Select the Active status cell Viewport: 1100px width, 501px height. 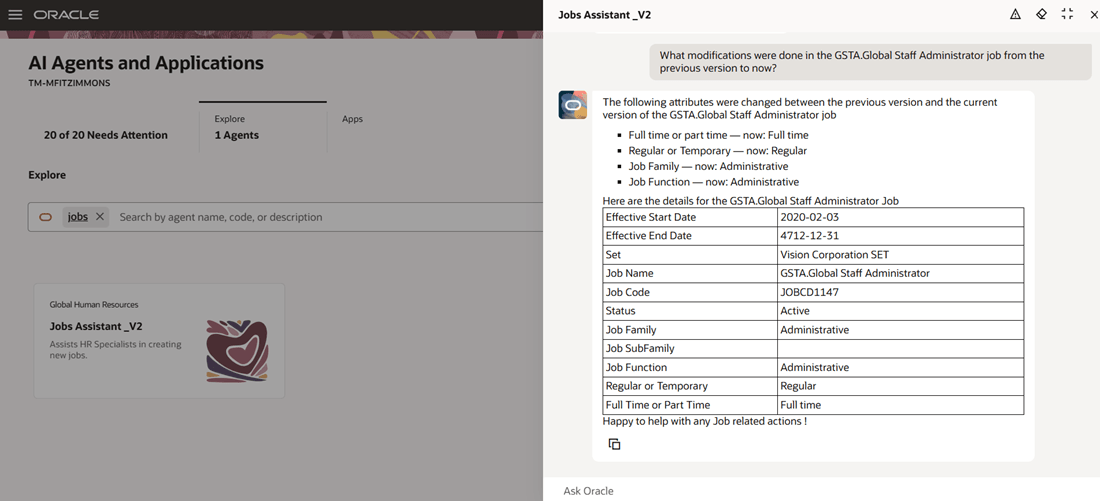point(901,311)
